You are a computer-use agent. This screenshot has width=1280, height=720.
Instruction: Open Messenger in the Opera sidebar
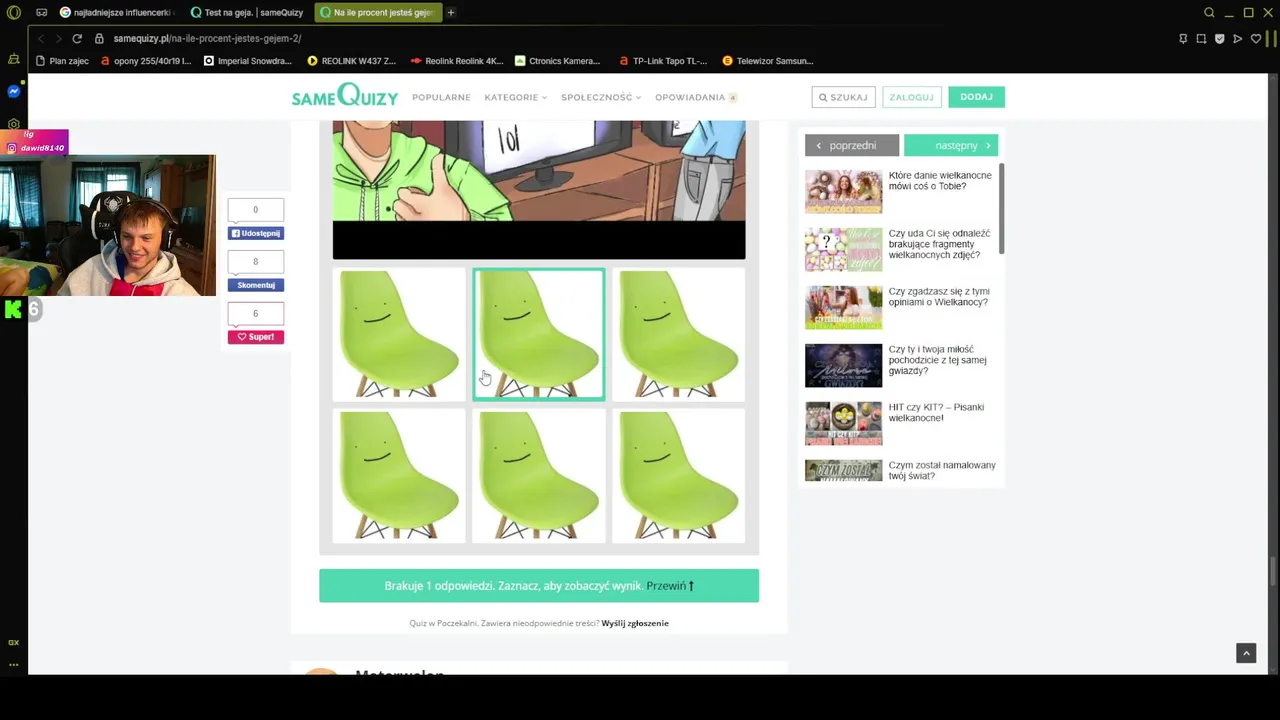tap(13, 91)
